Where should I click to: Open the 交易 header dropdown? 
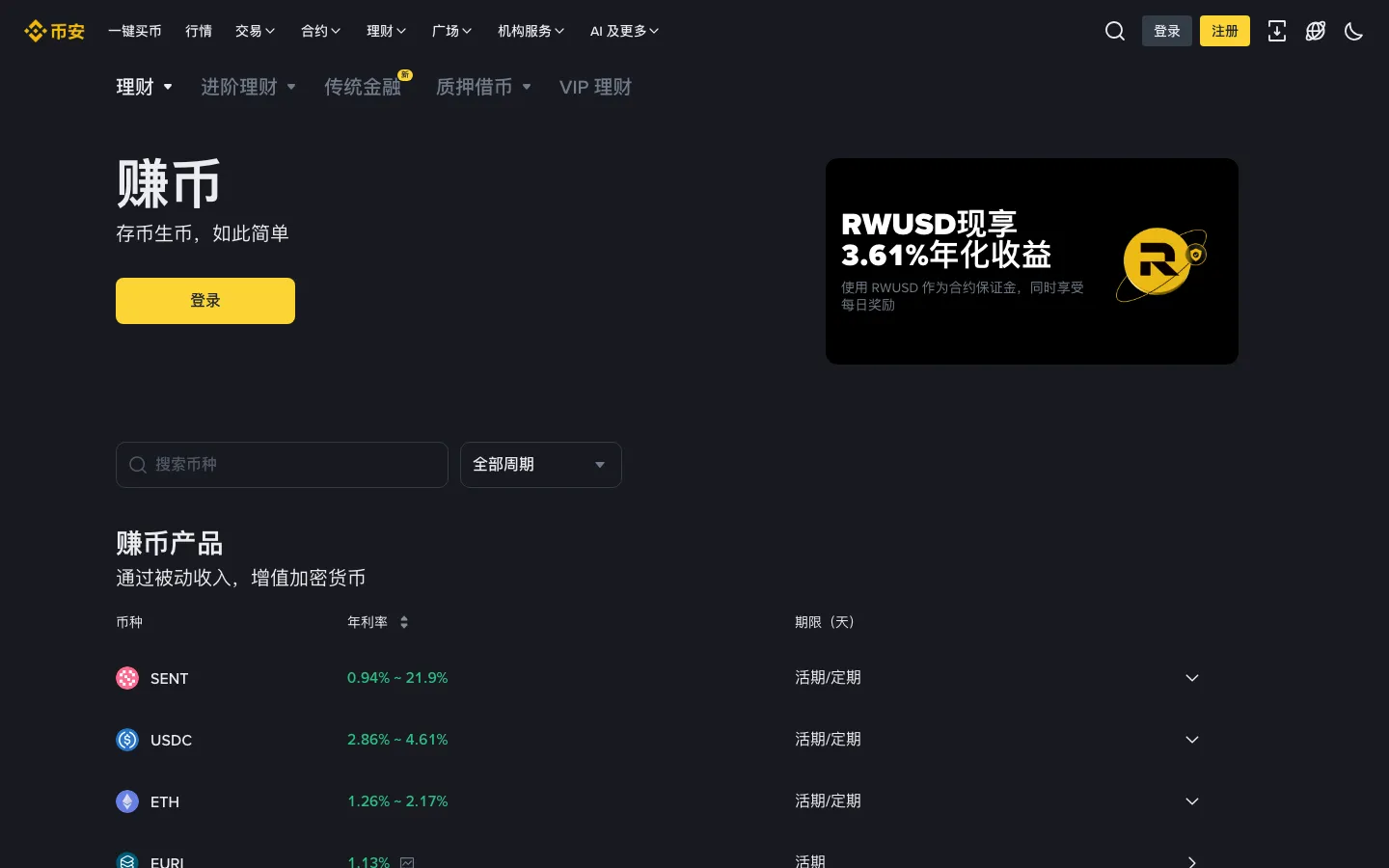click(x=256, y=31)
